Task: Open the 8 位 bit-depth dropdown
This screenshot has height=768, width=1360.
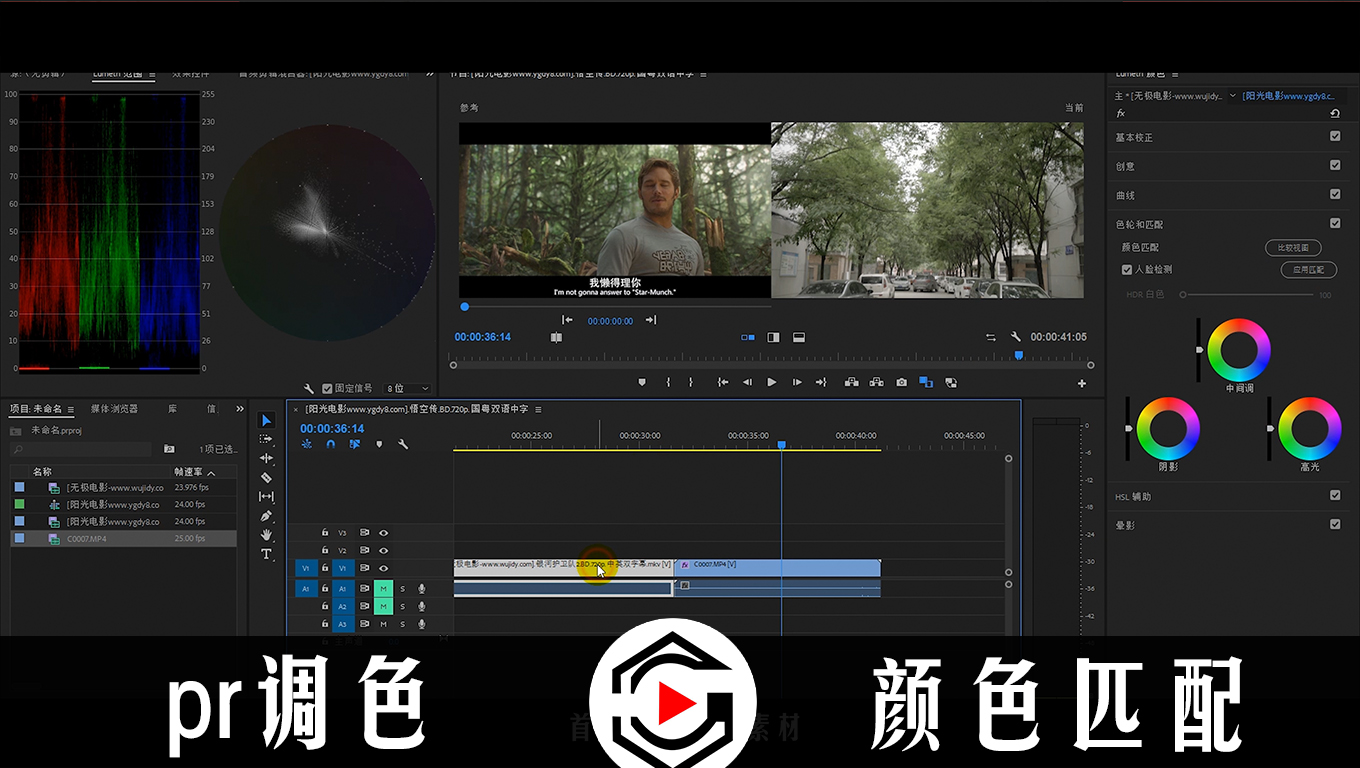Action: click(x=408, y=388)
